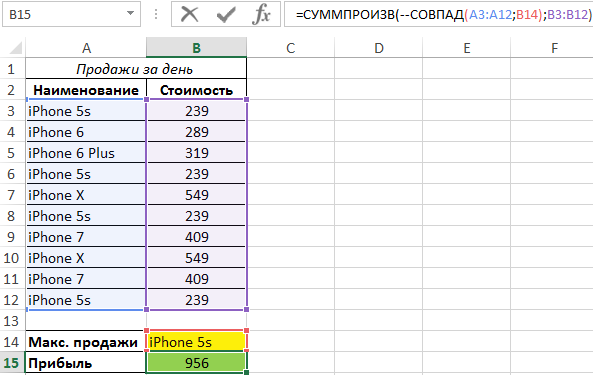Select the yellow cell with iPhone 5s
This screenshot has width=593, height=375.
[197, 342]
